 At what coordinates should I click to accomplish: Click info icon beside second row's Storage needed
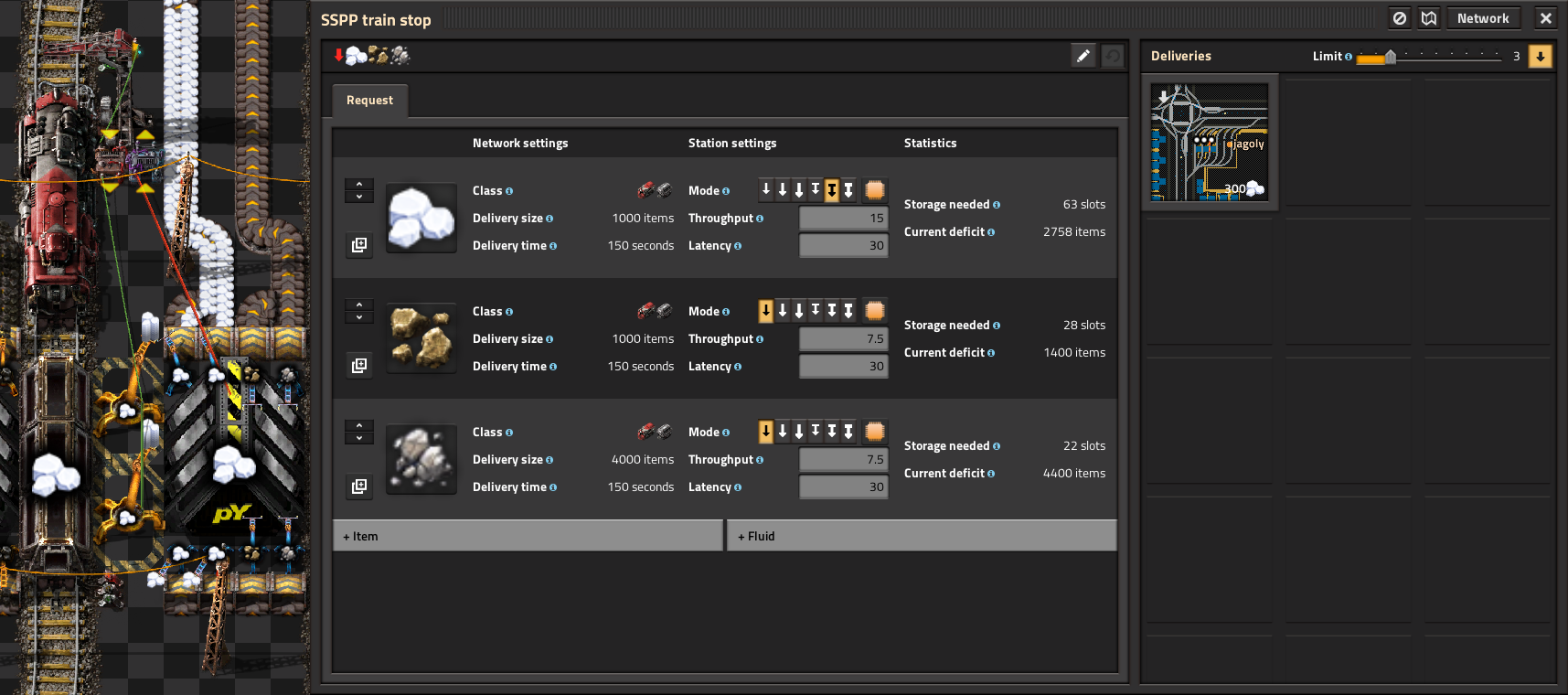point(997,326)
